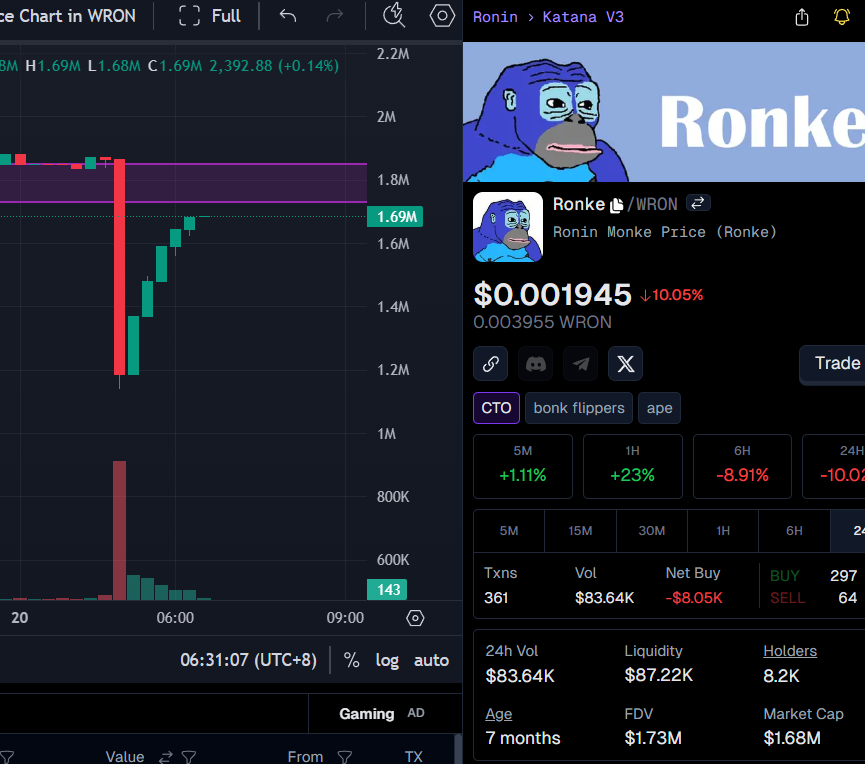Click the tall red volume bar
865x764 pixels.
coord(119,530)
